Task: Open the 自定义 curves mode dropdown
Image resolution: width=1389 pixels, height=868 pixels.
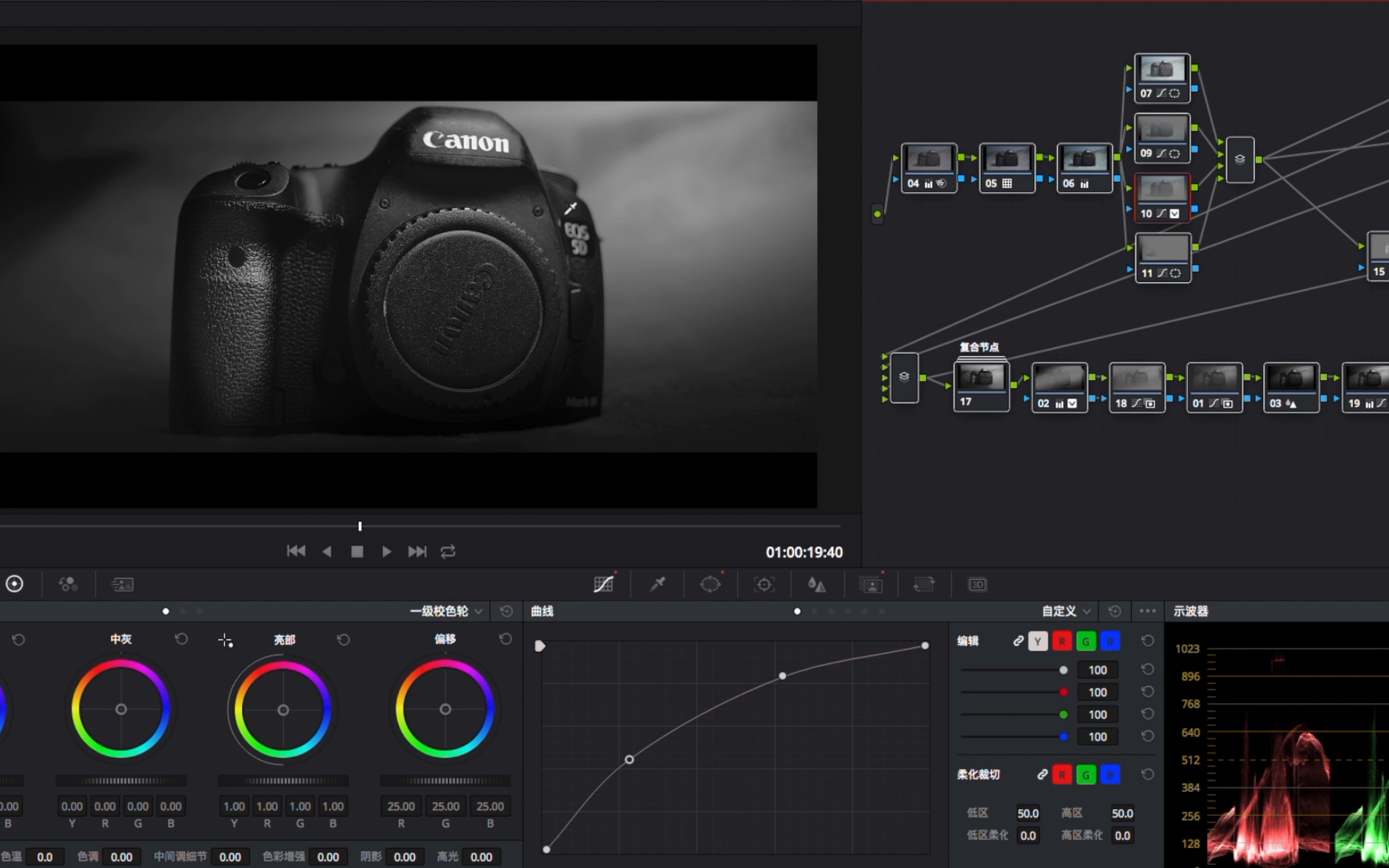Action: pos(1066,611)
